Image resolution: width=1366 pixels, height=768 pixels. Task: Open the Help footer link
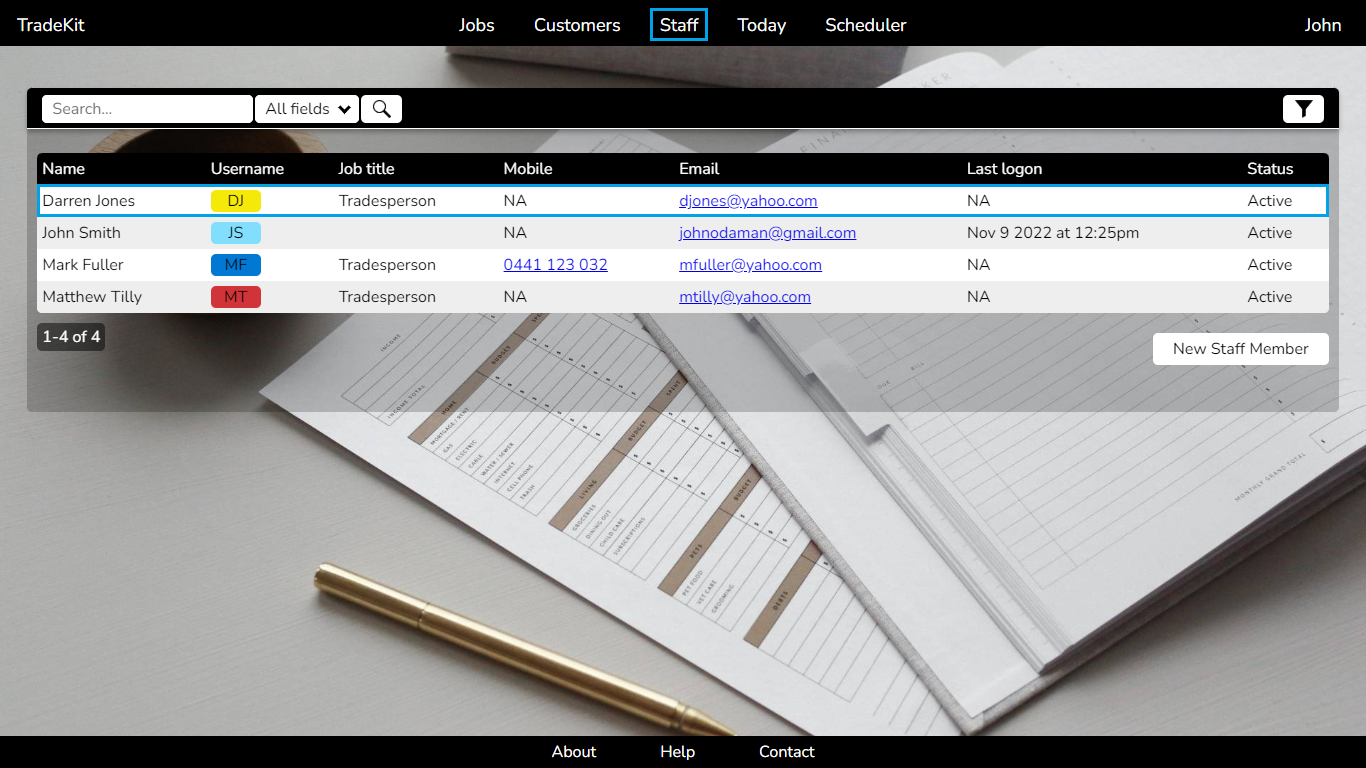[677, 752]
